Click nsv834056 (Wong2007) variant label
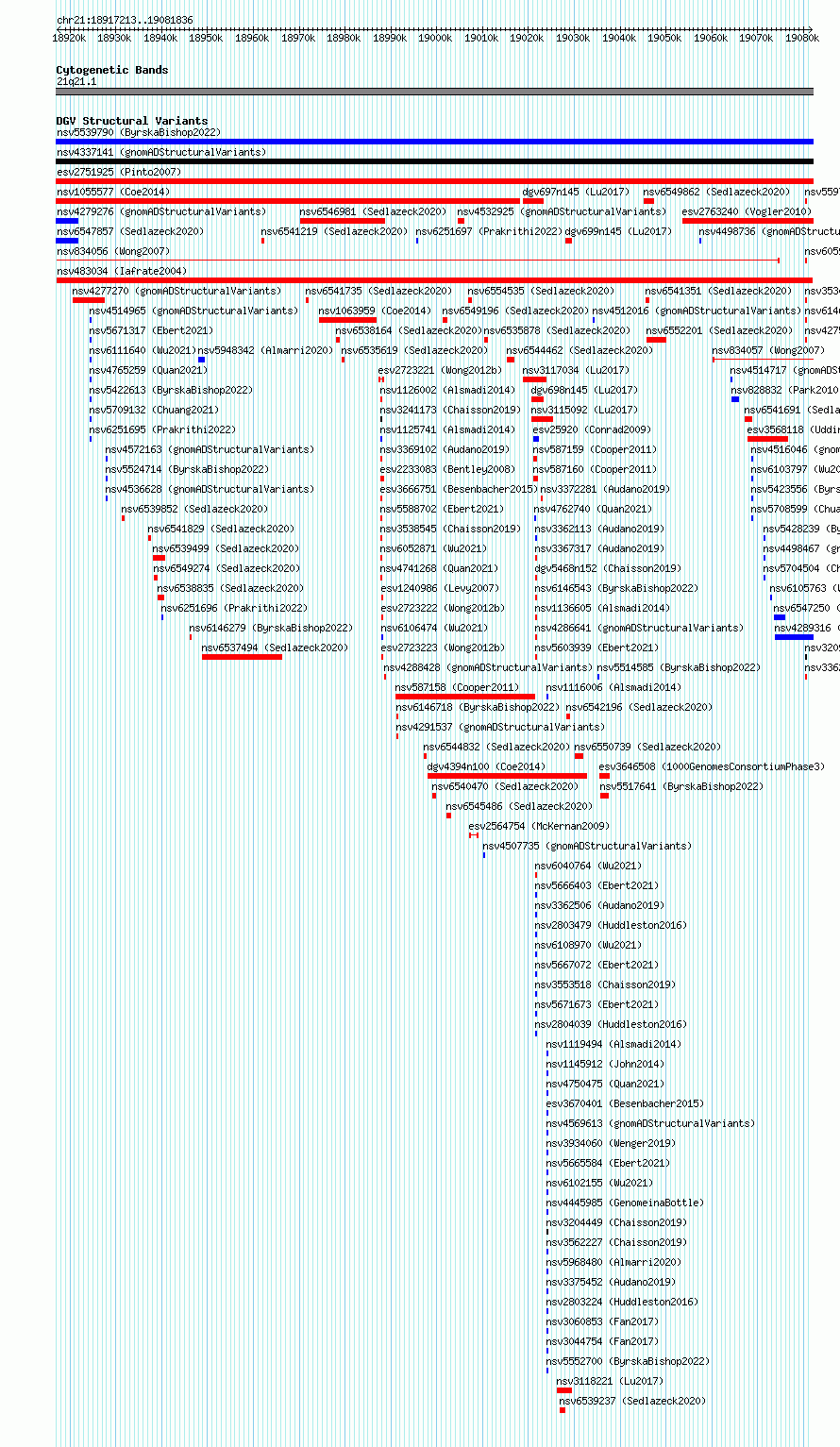Screen dimensions: 840x1447 click(113, 251)
